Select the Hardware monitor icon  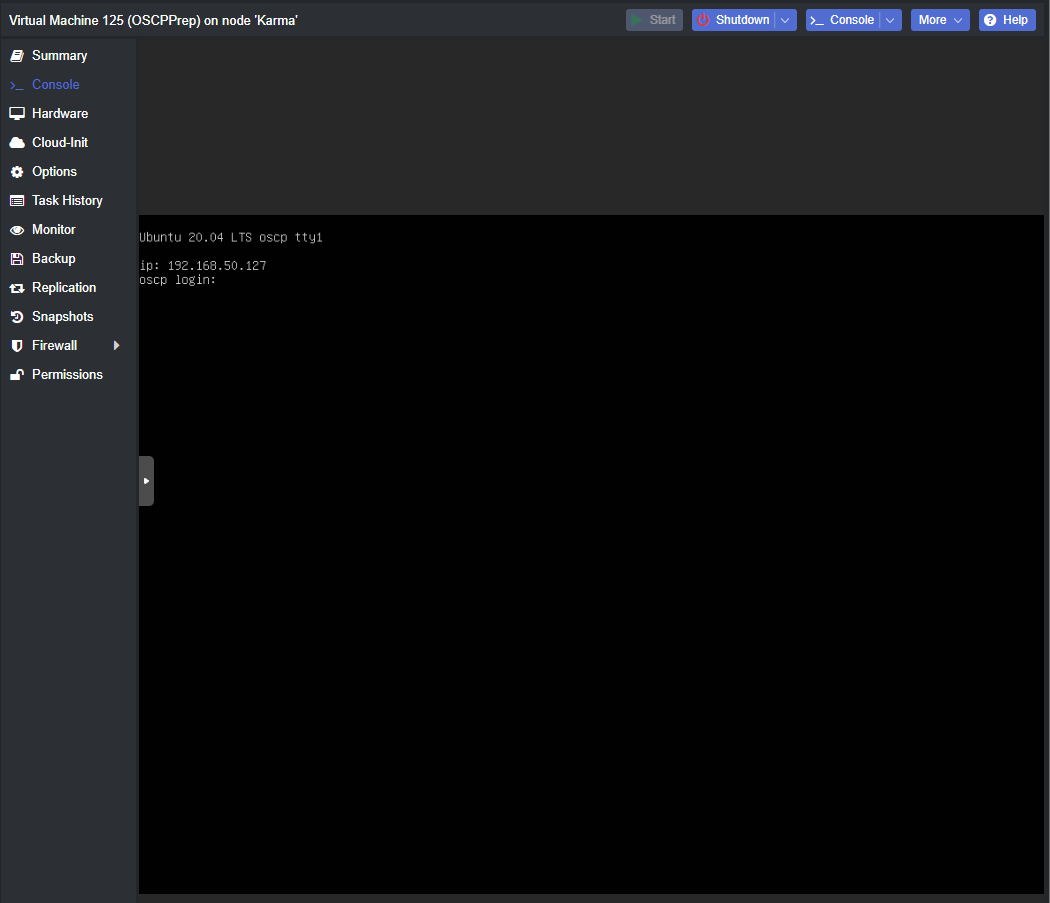pos(17,114)
